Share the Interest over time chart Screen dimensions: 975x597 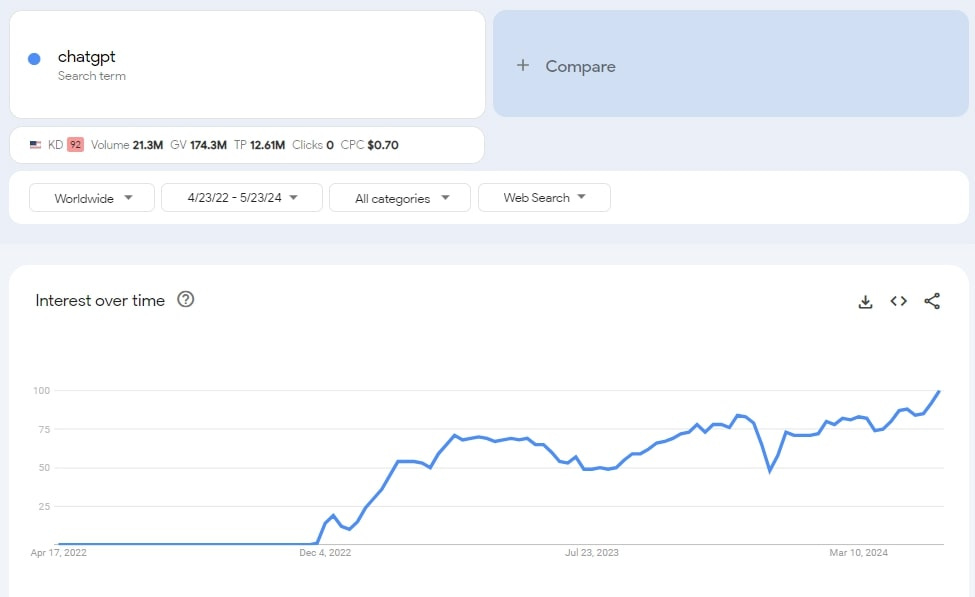931,301
